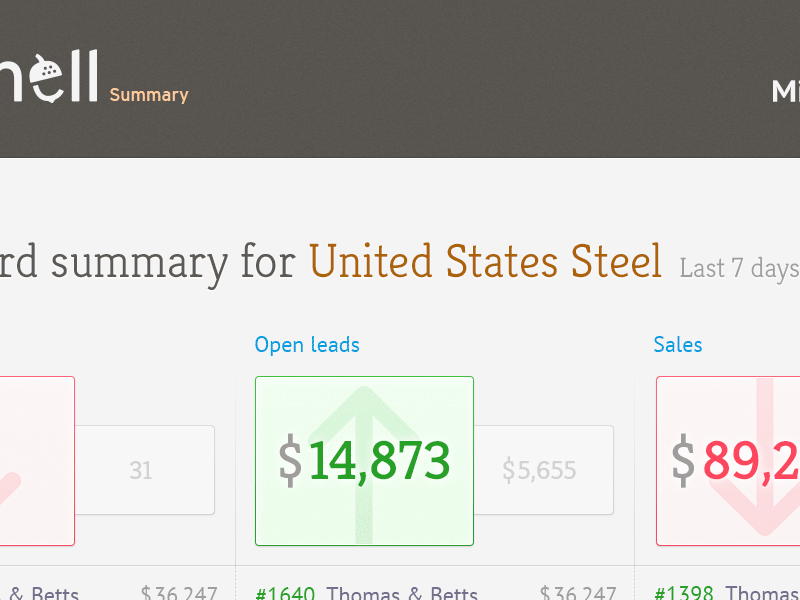The image size is (800, 600).
Task: Click the Betts lead in left column
Action: [40, 593]
